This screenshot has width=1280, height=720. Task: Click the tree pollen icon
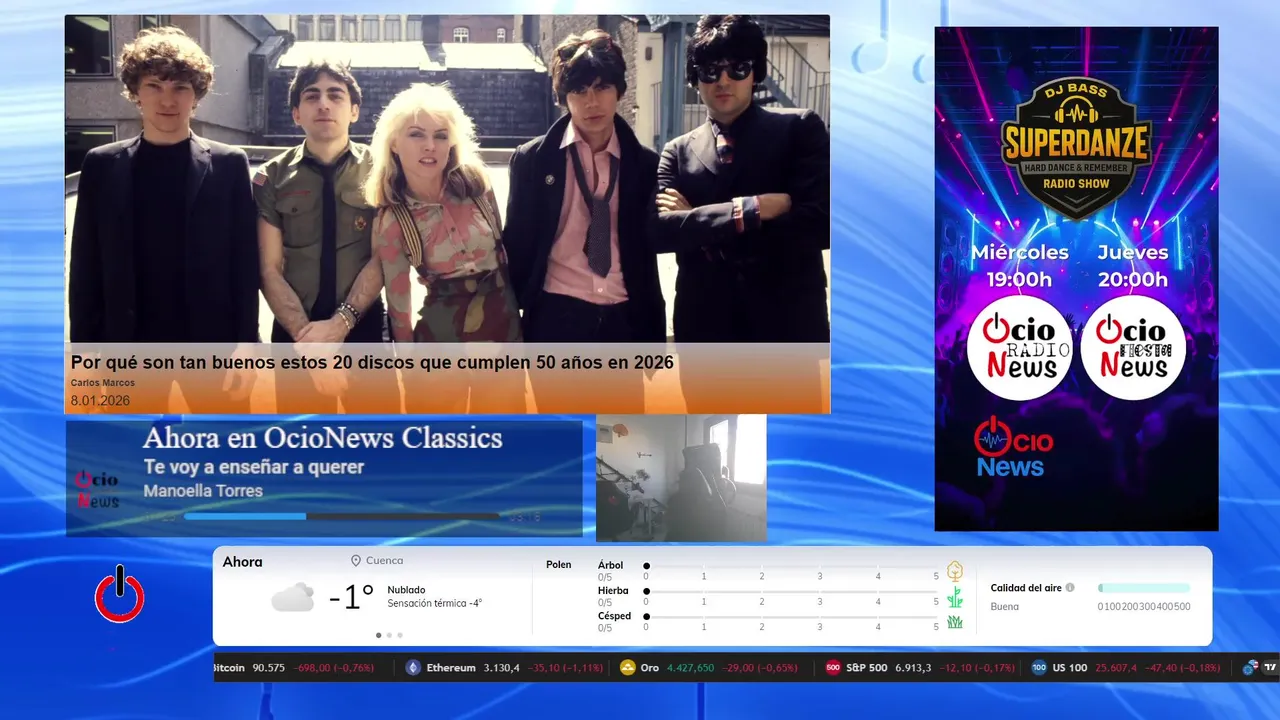pos(955,571)
